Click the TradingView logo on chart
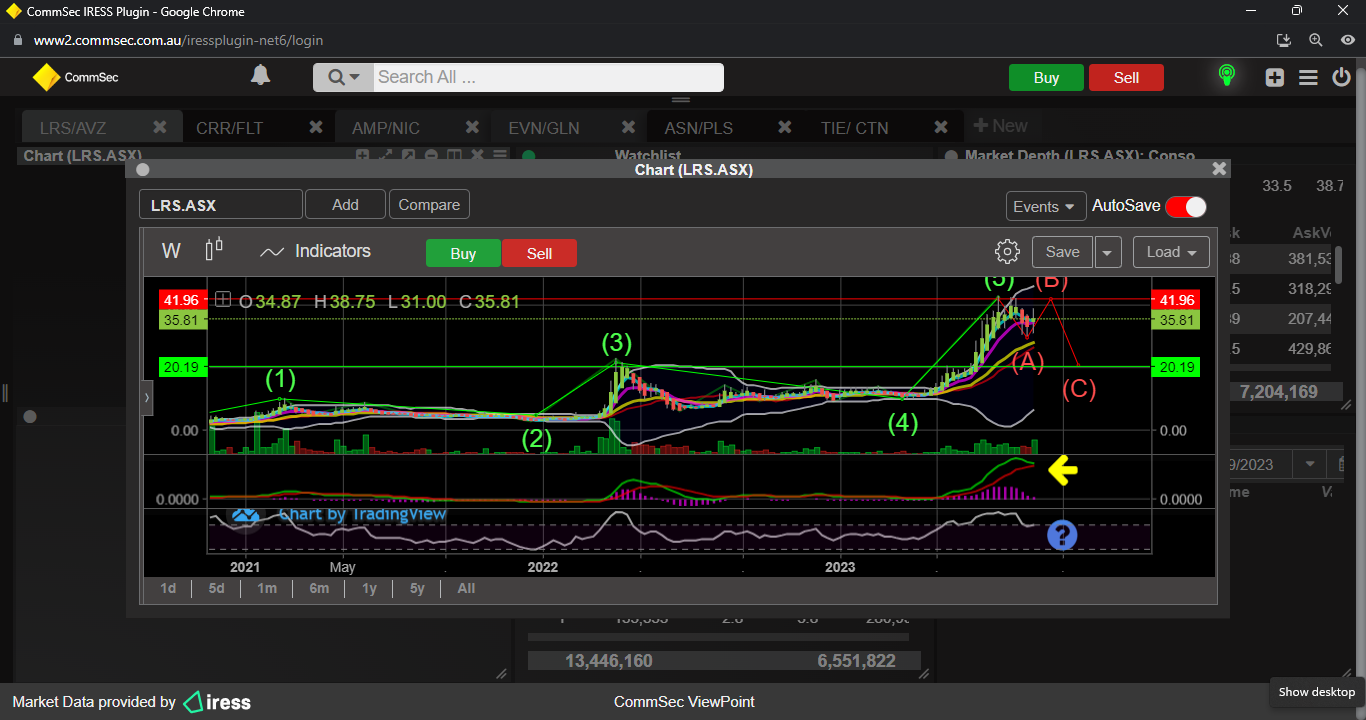The image size is (1366, 720). pyautogui.click(x=245, y=516)
